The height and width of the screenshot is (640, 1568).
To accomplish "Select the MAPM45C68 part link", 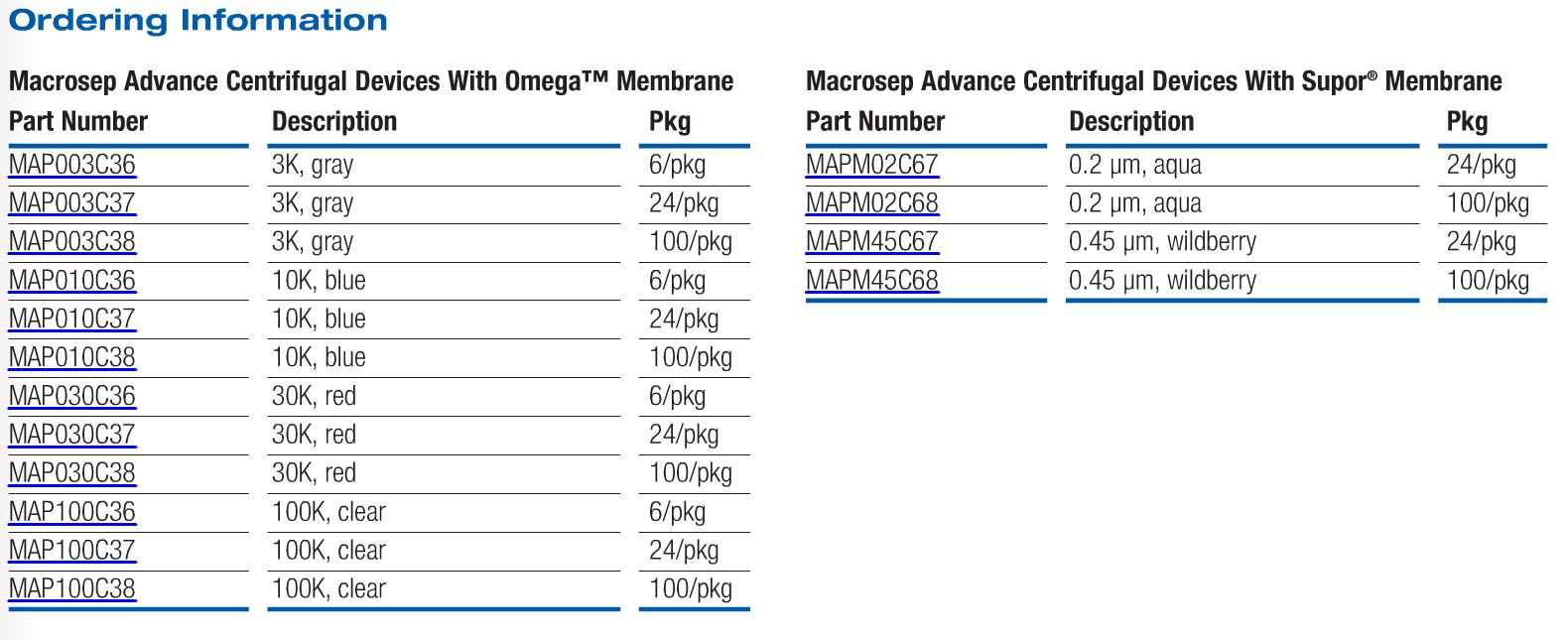I will click(x=871, y=281).
